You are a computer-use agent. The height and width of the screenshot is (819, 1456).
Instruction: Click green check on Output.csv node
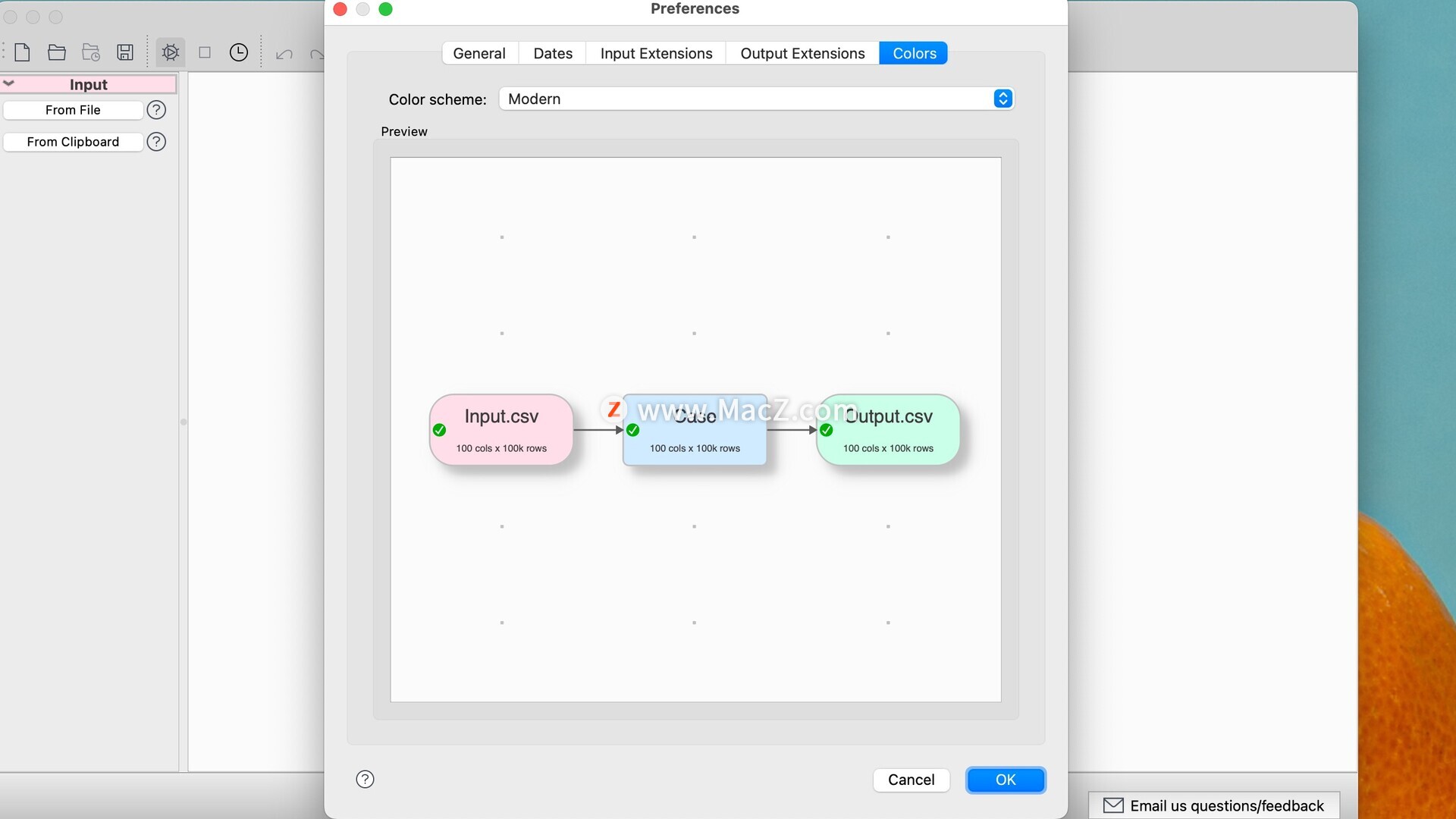click(827, 430)
